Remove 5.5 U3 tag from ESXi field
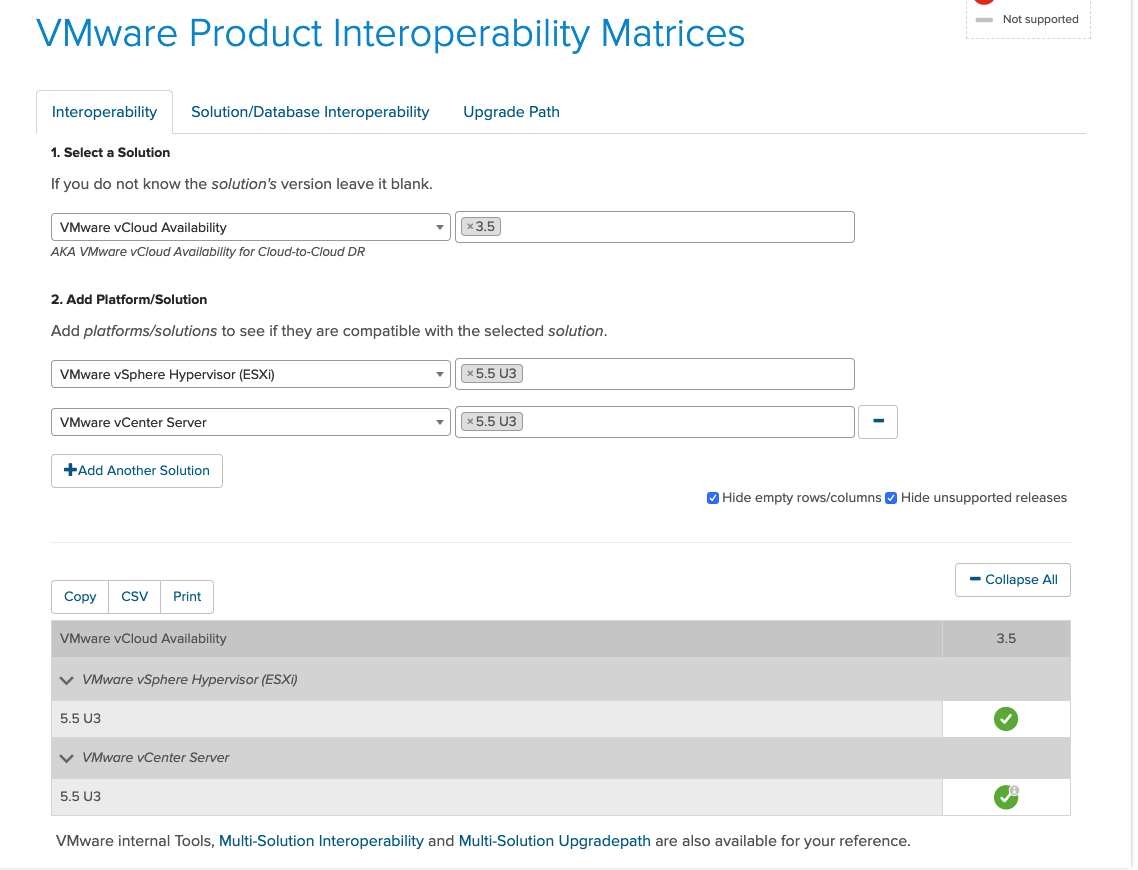Viewport: 1138px width, 870px height. coord(470,374)
